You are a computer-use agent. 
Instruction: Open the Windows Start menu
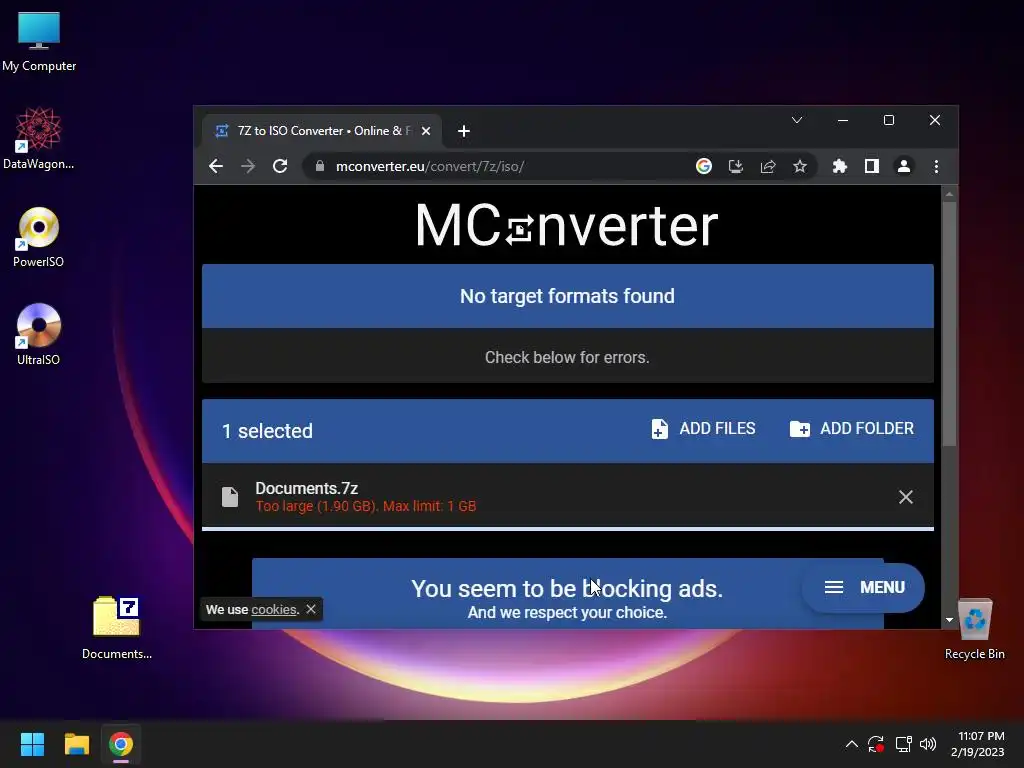32,744
